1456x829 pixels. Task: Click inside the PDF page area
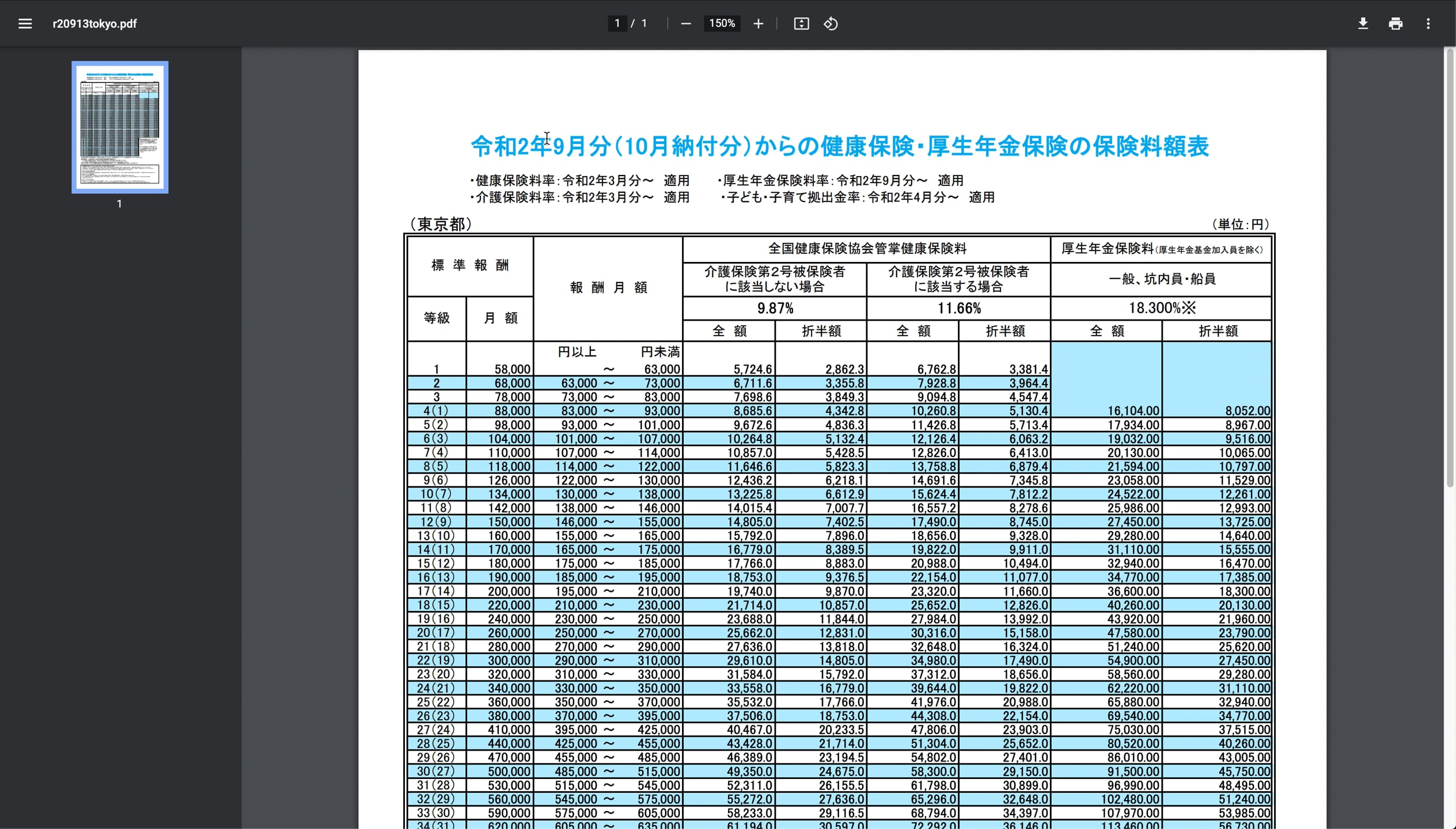pos(806,461)
